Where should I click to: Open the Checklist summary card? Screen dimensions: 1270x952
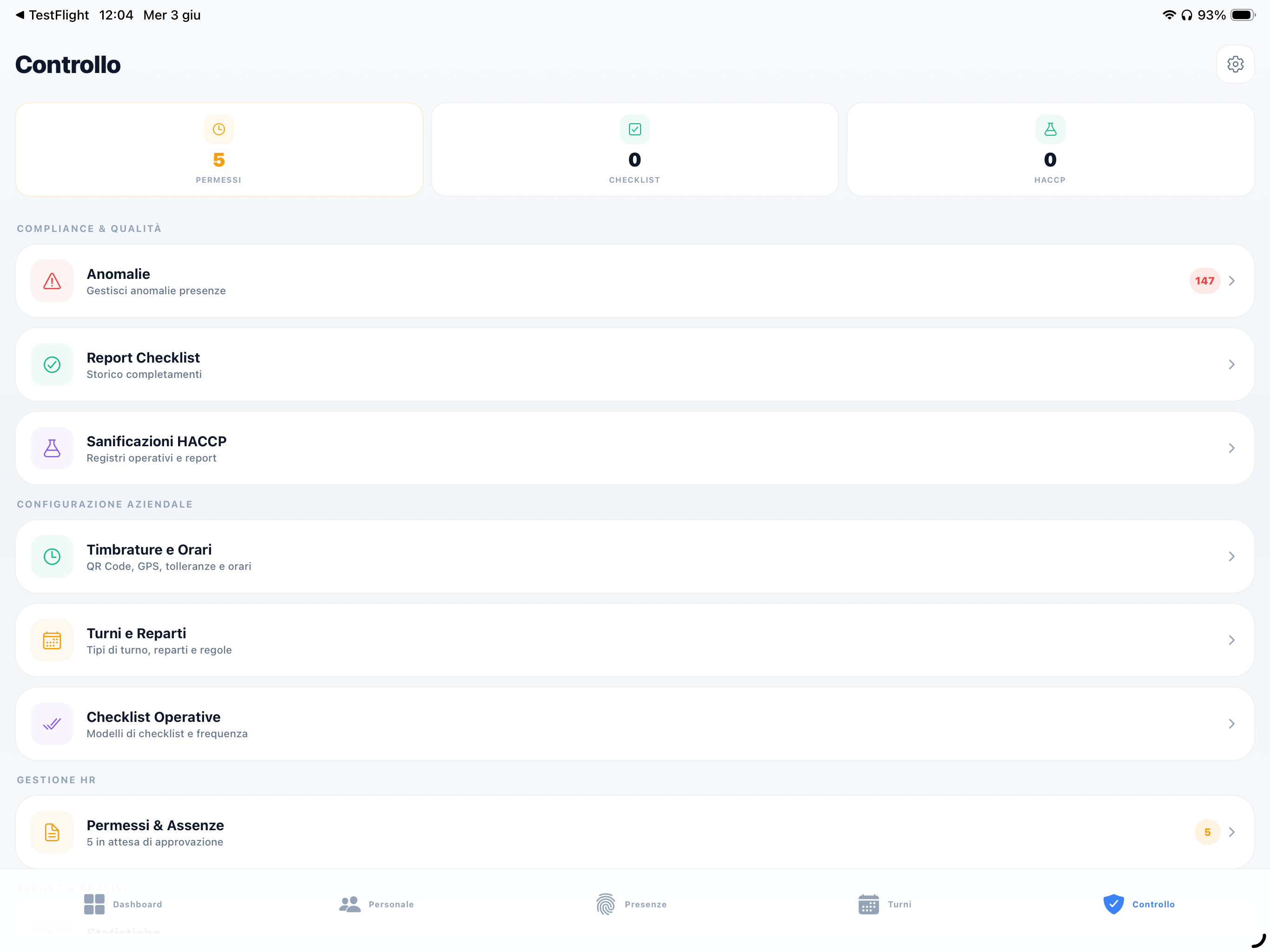coord(635,149)
